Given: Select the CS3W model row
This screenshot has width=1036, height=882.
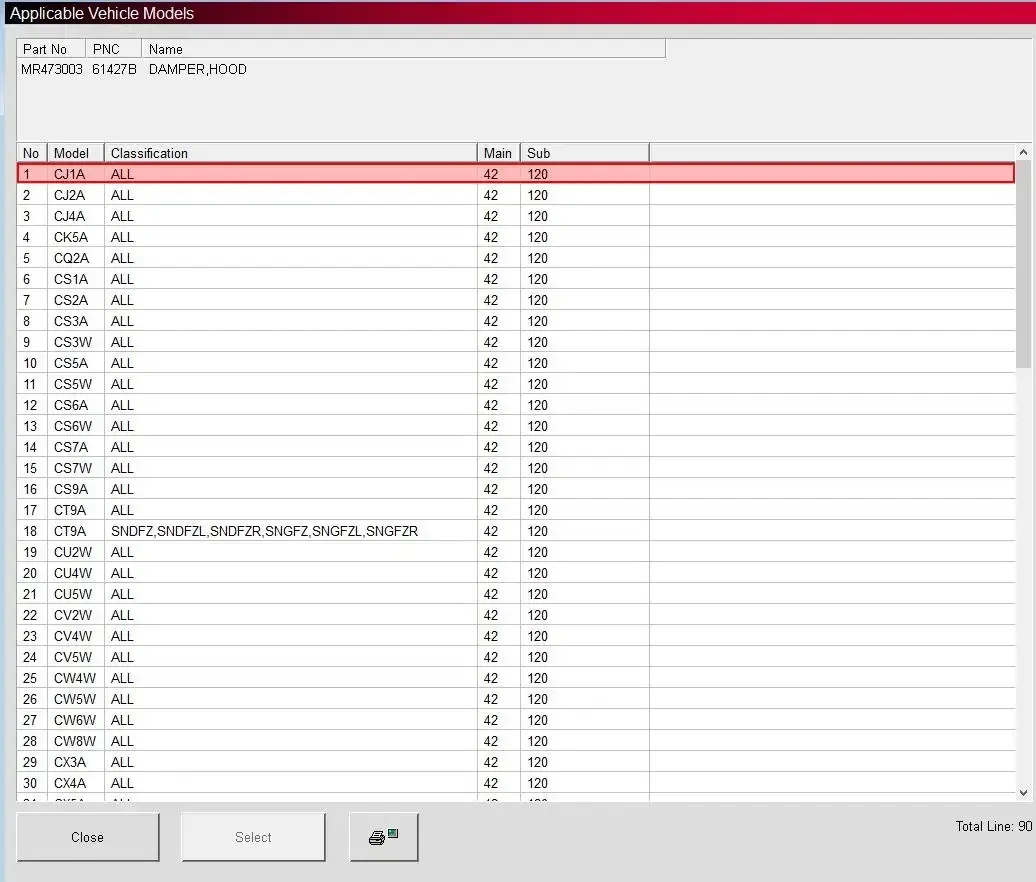Looking at the screenshot, I should (x=515, y=342).
